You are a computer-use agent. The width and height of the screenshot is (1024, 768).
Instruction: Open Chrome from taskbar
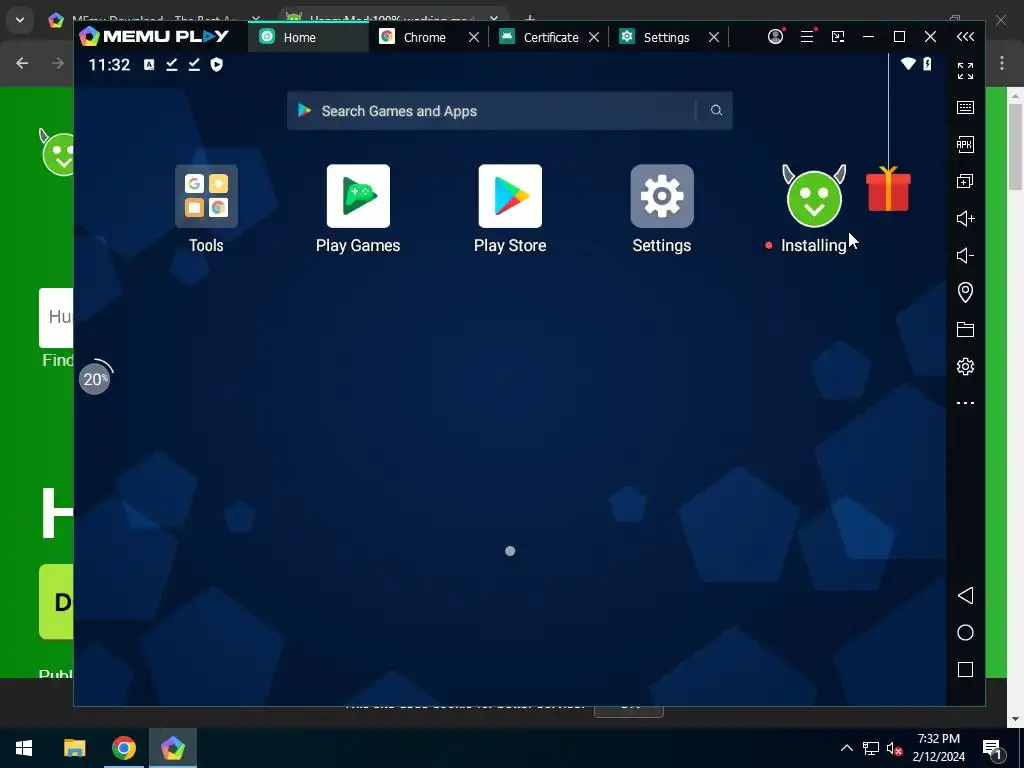pos(123,748)
